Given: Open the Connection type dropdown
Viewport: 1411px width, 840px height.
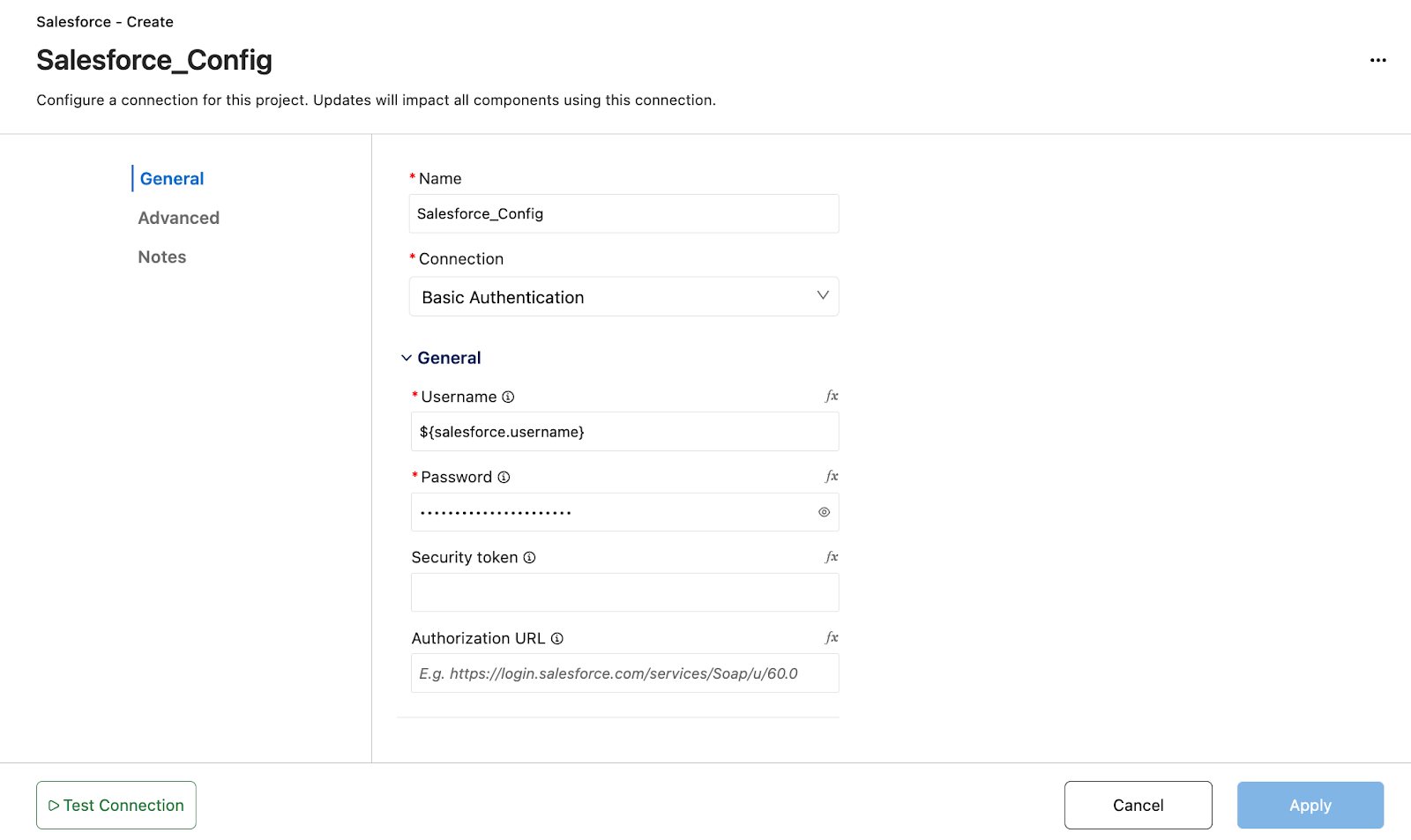Looking at the screenshot, I should point(623,297).
